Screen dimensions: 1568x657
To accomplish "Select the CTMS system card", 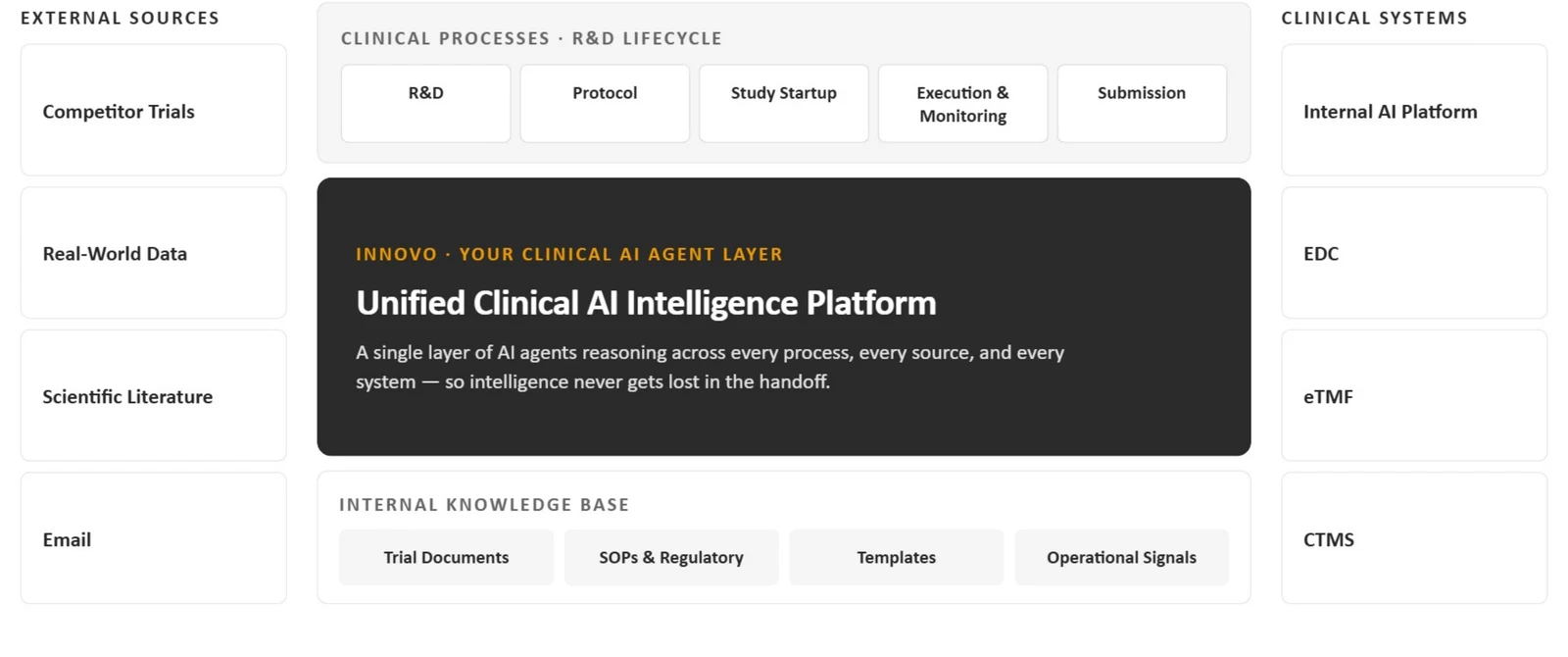I will click(1414, 538).
